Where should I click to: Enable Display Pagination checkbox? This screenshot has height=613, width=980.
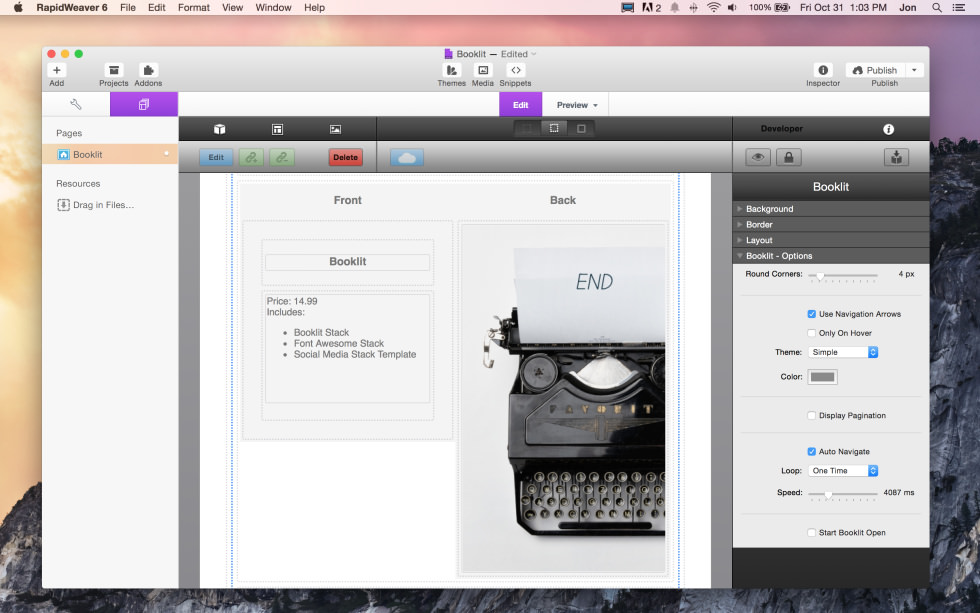tap(811, 416)
